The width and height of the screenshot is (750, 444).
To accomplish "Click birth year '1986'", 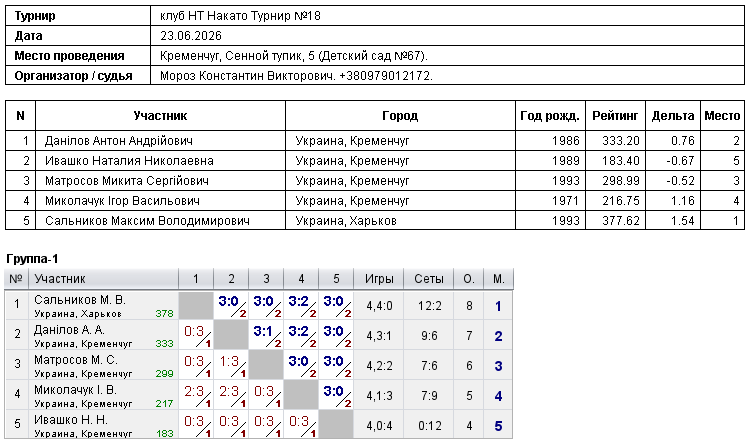I will [x=565, y=141].
